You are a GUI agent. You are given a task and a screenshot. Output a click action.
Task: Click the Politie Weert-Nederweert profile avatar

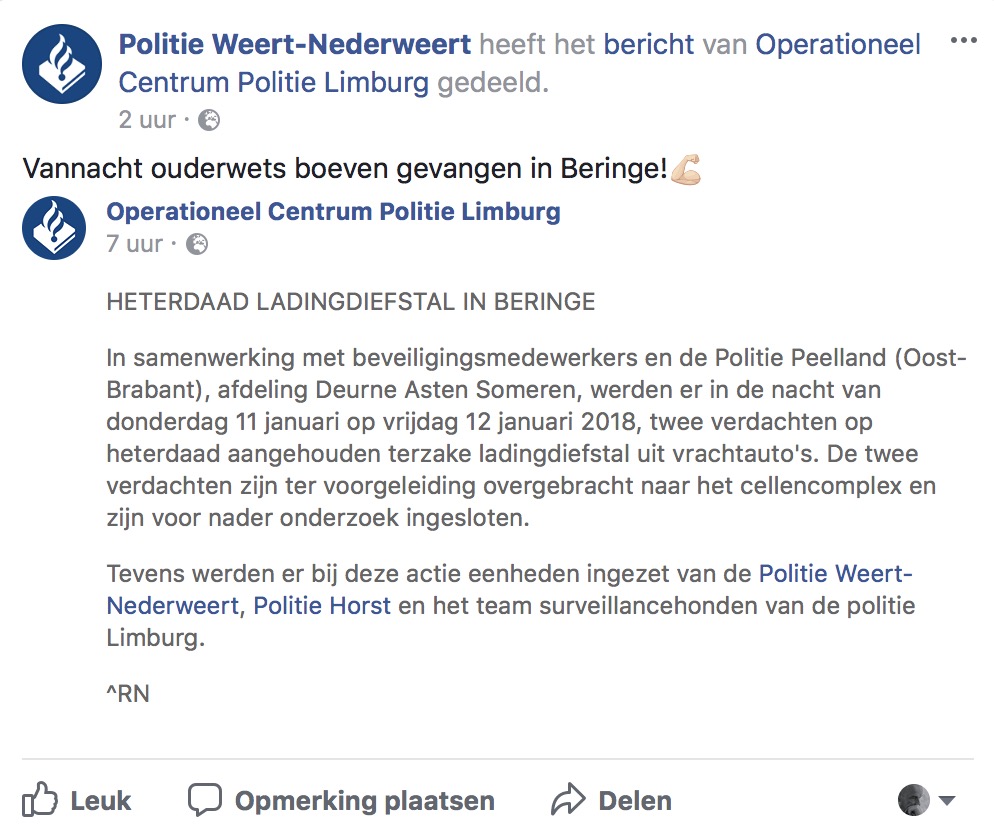pos(62,64)
